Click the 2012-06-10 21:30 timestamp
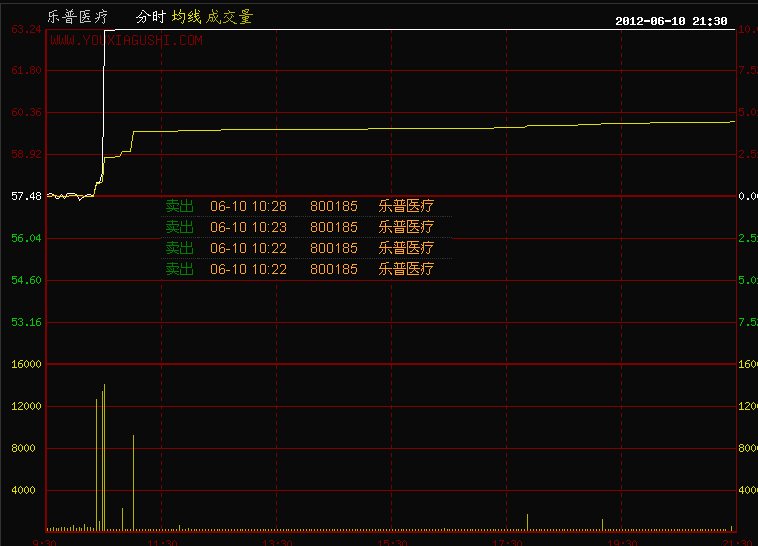Image resolution: width=758 pixels, height=546 pixels. (670, 20)
